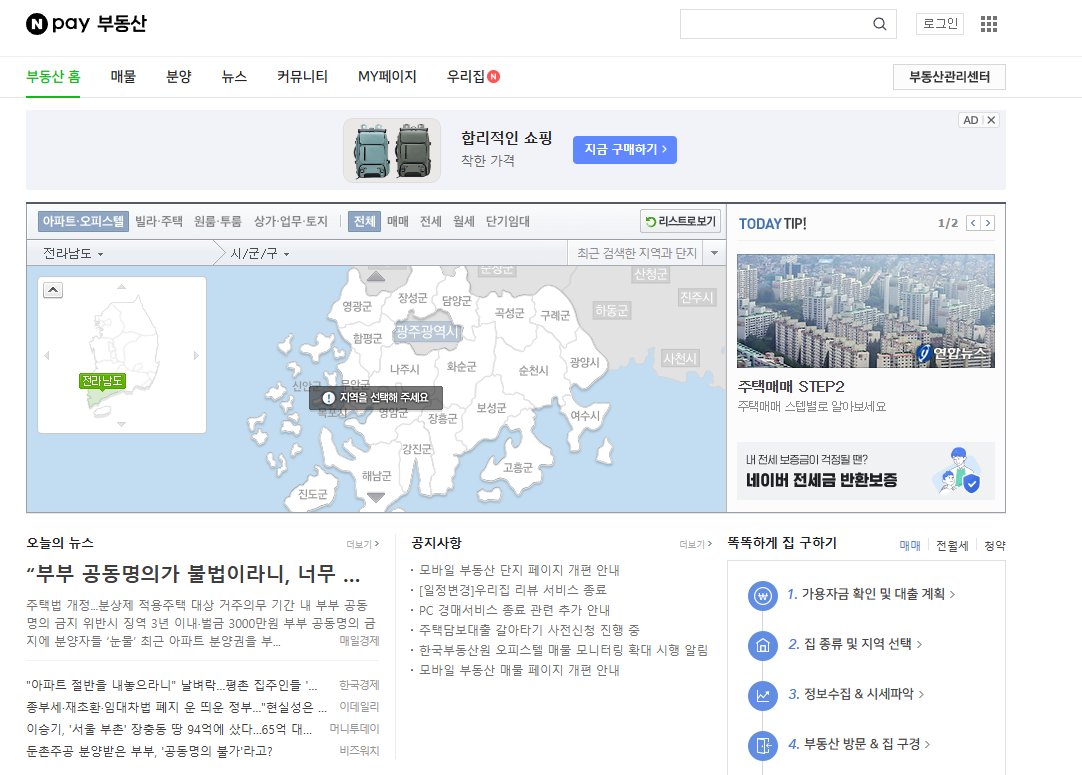Select 청약 tab in 똑똑하게 집 구하기
The width and height of the screenshot is (1082, 775).
pos(994,546)
